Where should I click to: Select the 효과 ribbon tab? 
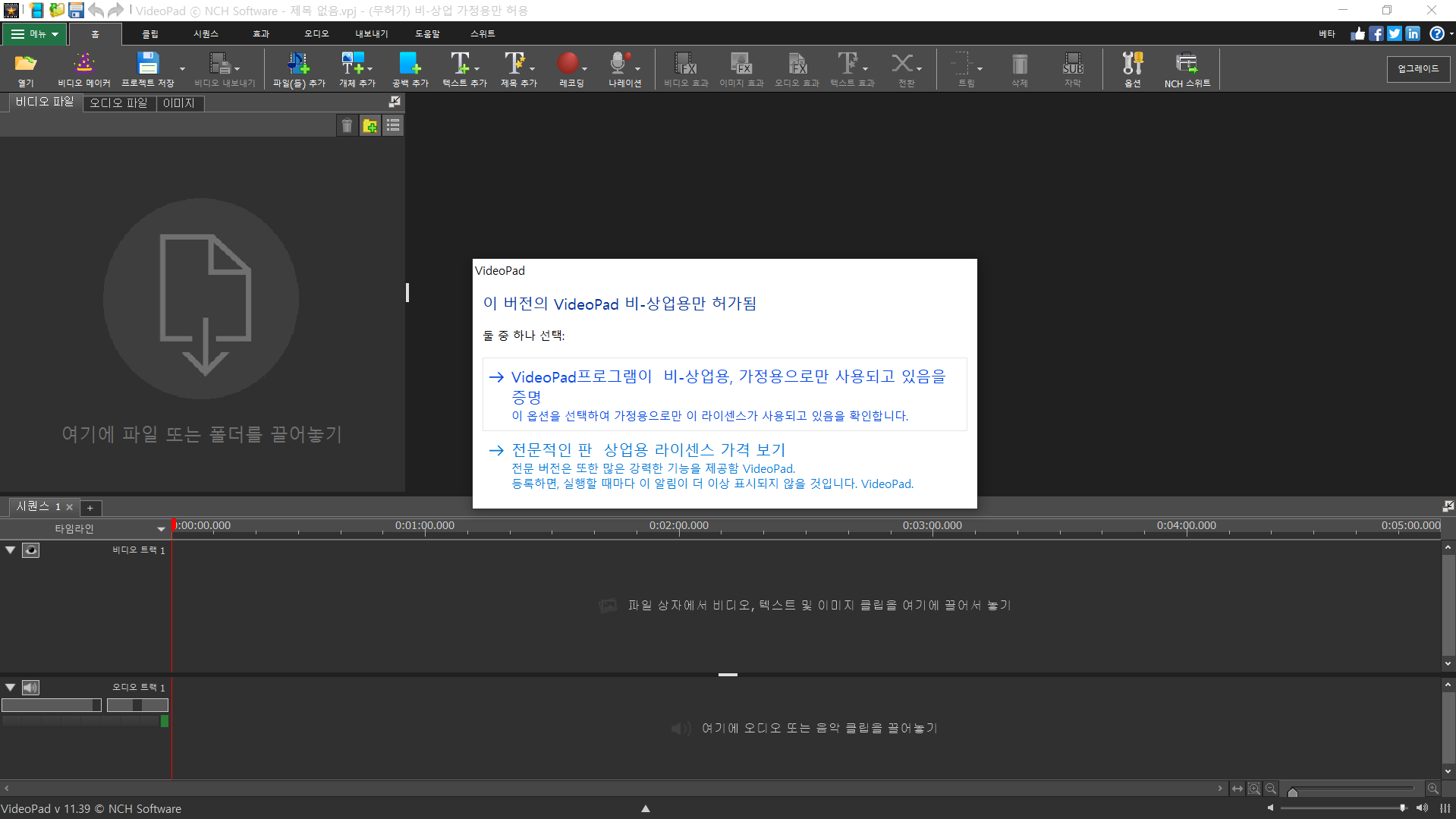point(261,34)
